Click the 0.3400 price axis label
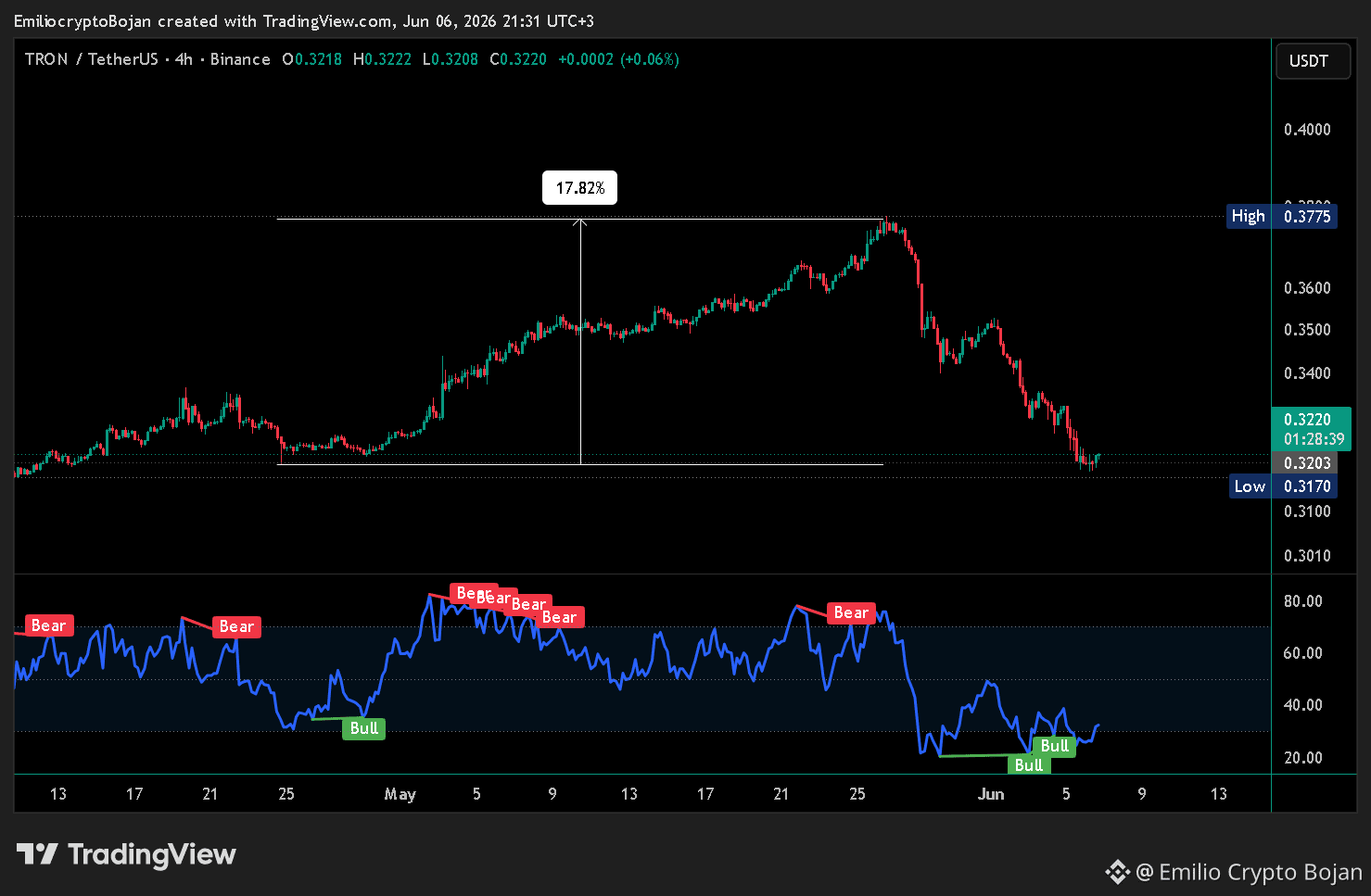 pos(1307,373)
